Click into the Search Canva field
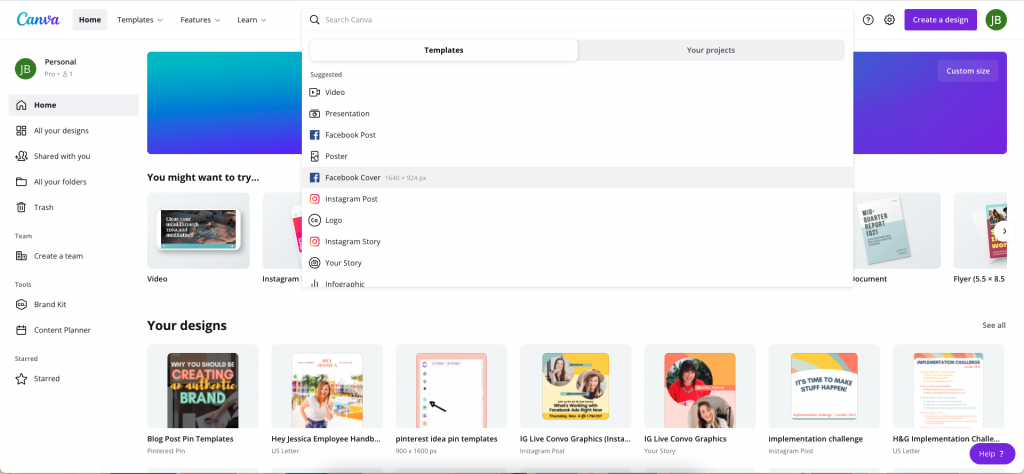Image resolution: width=1024 pixels, height=474 pixels. click(x=578, y=20)
